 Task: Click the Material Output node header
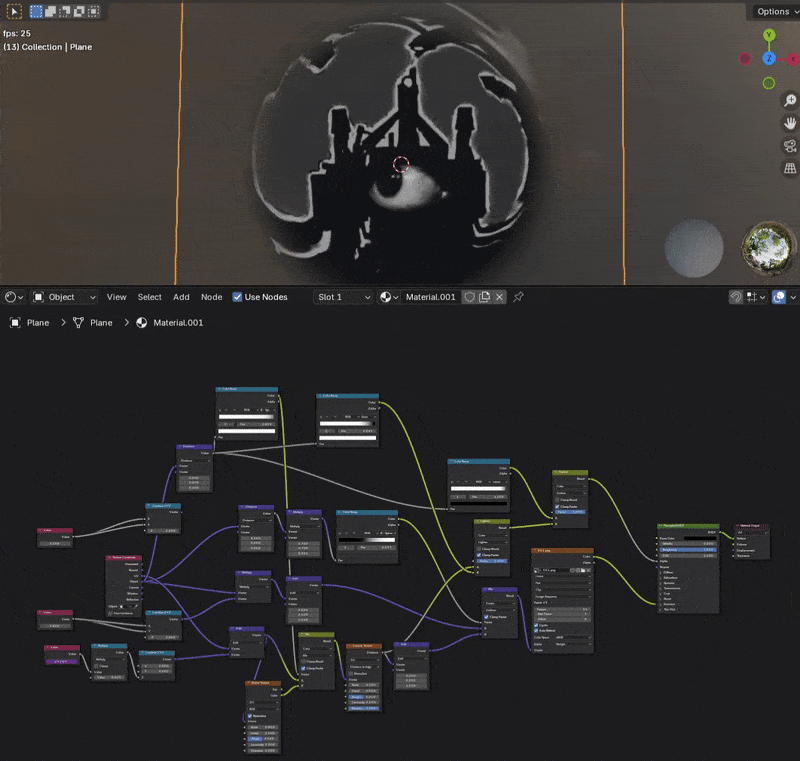752,526
